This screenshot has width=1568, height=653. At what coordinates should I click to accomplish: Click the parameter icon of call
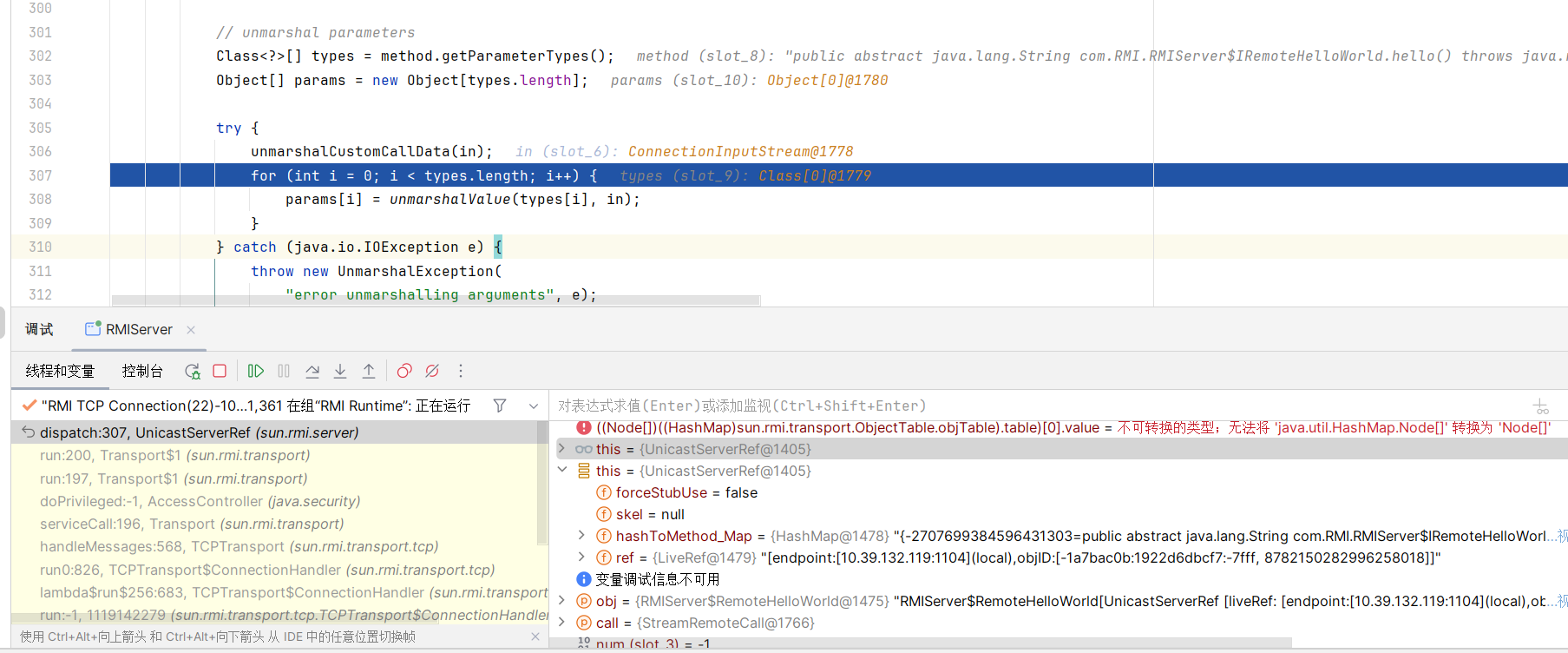584,623
